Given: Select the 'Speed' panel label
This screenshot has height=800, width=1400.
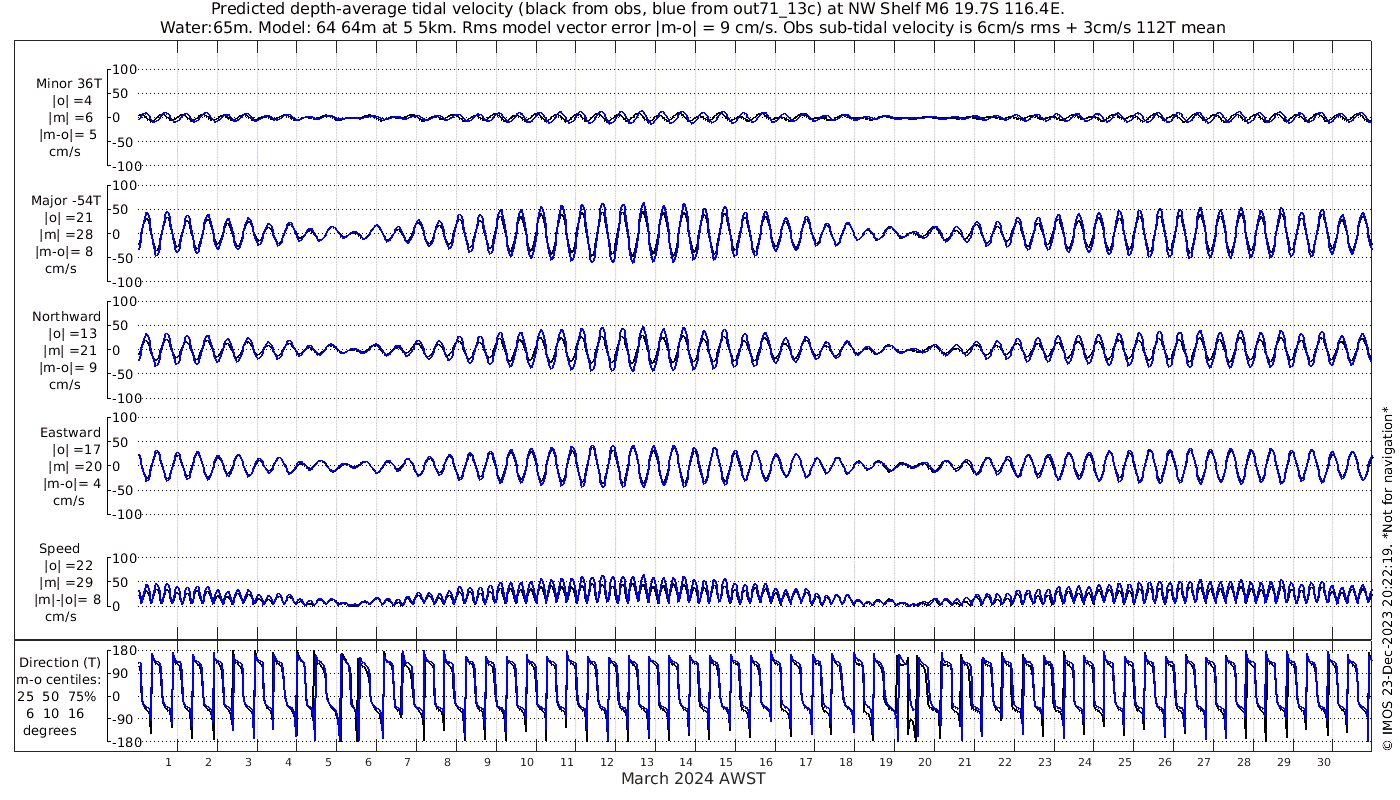Looking at the screenshot, I should [60, 549].
